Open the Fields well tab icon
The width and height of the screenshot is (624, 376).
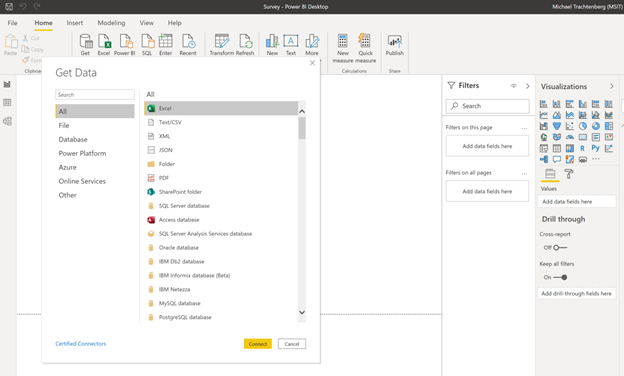550,174
